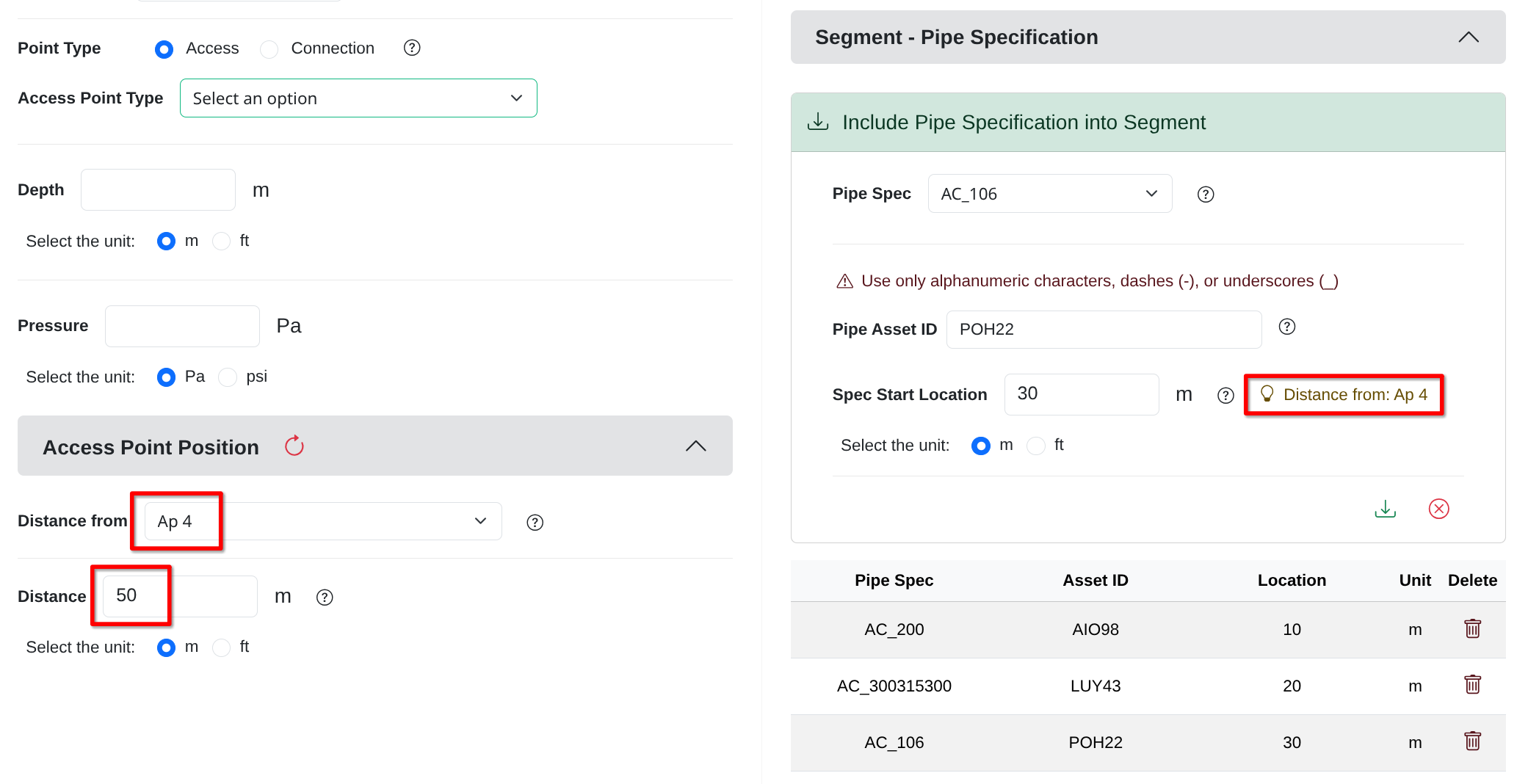This screenshot has width=1517, height=784.
Task: Click the reset icon beside Access Point Position
Action: coord(294,446)
